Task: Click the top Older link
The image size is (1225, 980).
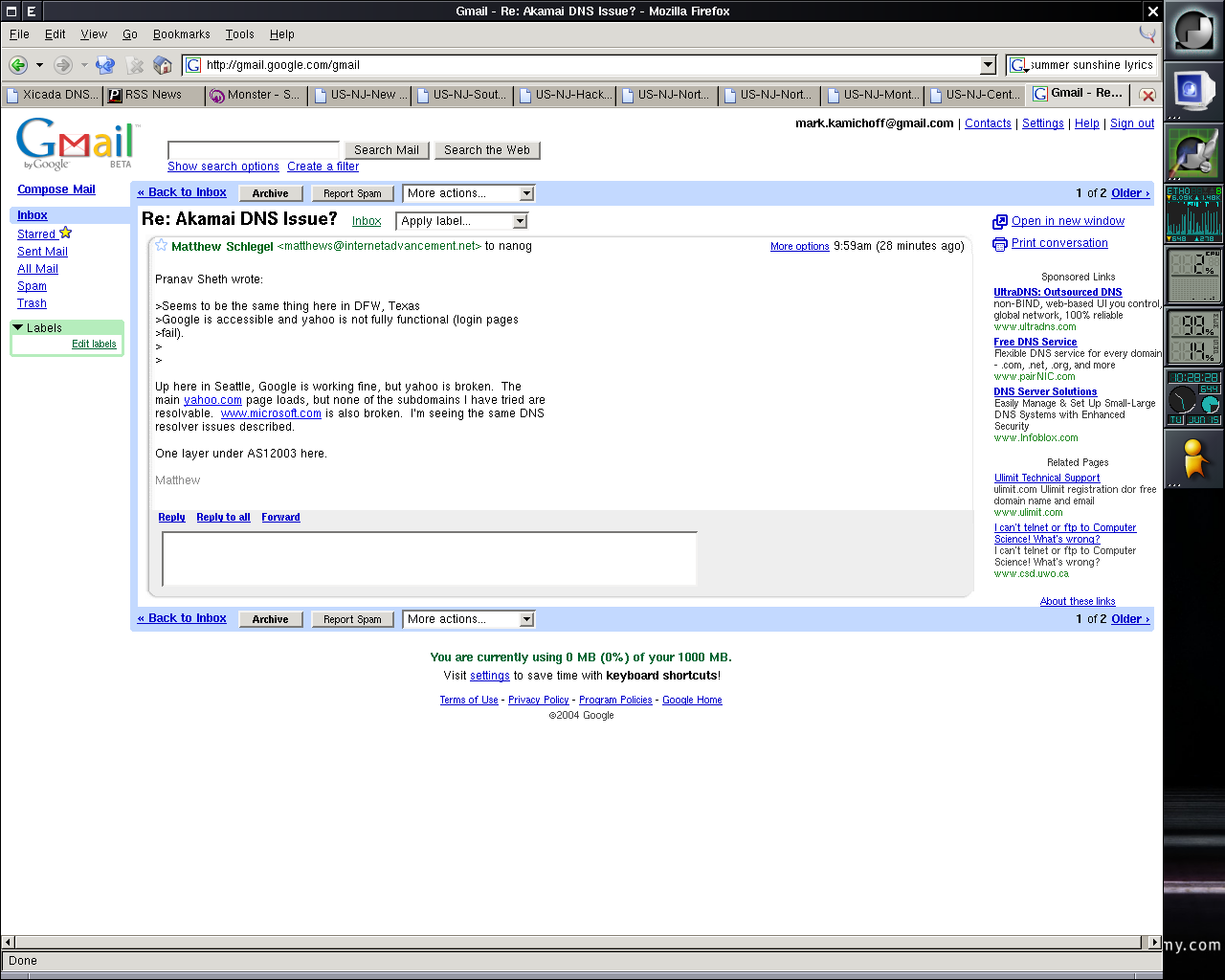Action: (x=1130, y=193)
